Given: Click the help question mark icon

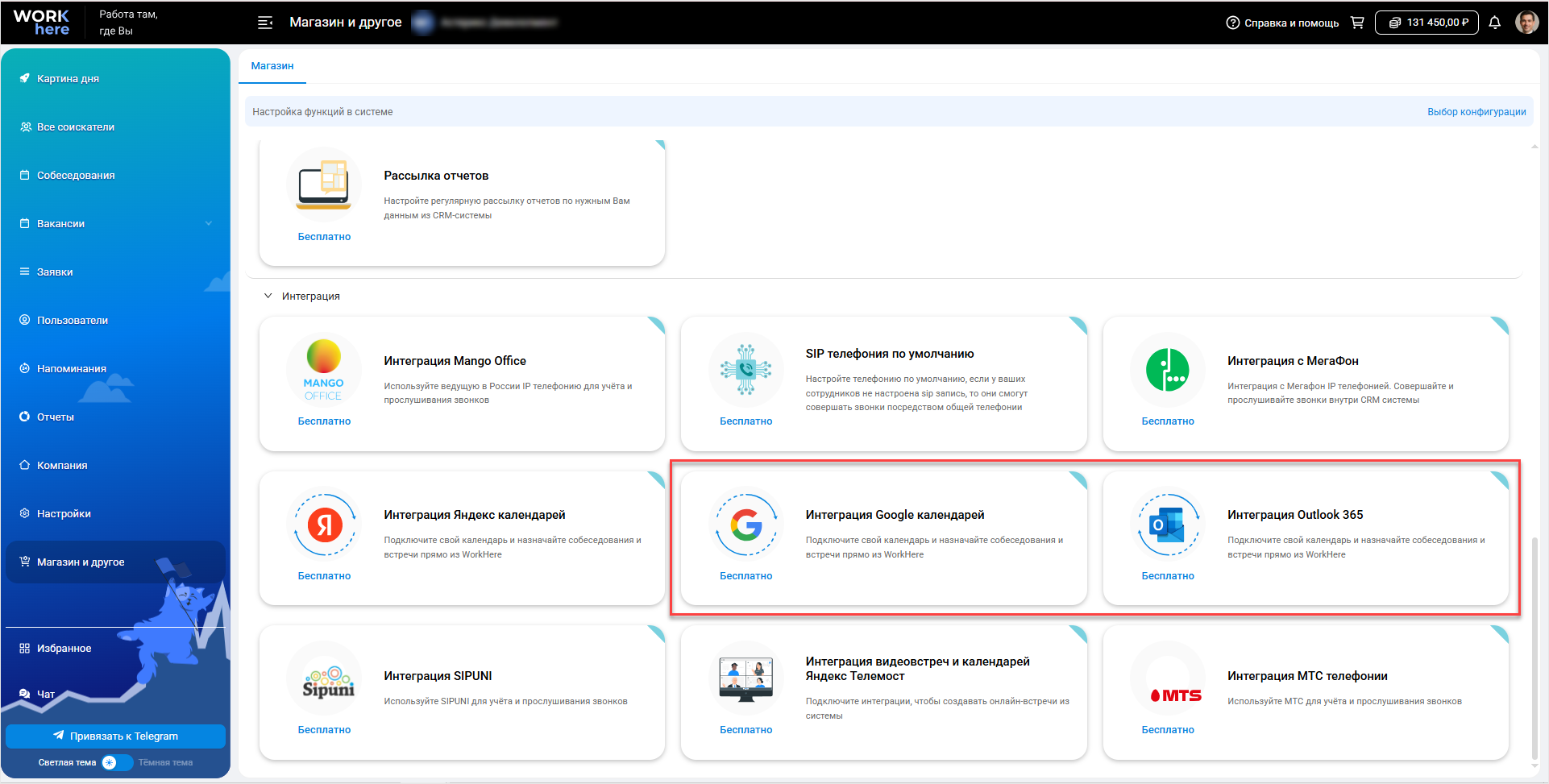Looking at the screenshot, I should point(1232,23).
